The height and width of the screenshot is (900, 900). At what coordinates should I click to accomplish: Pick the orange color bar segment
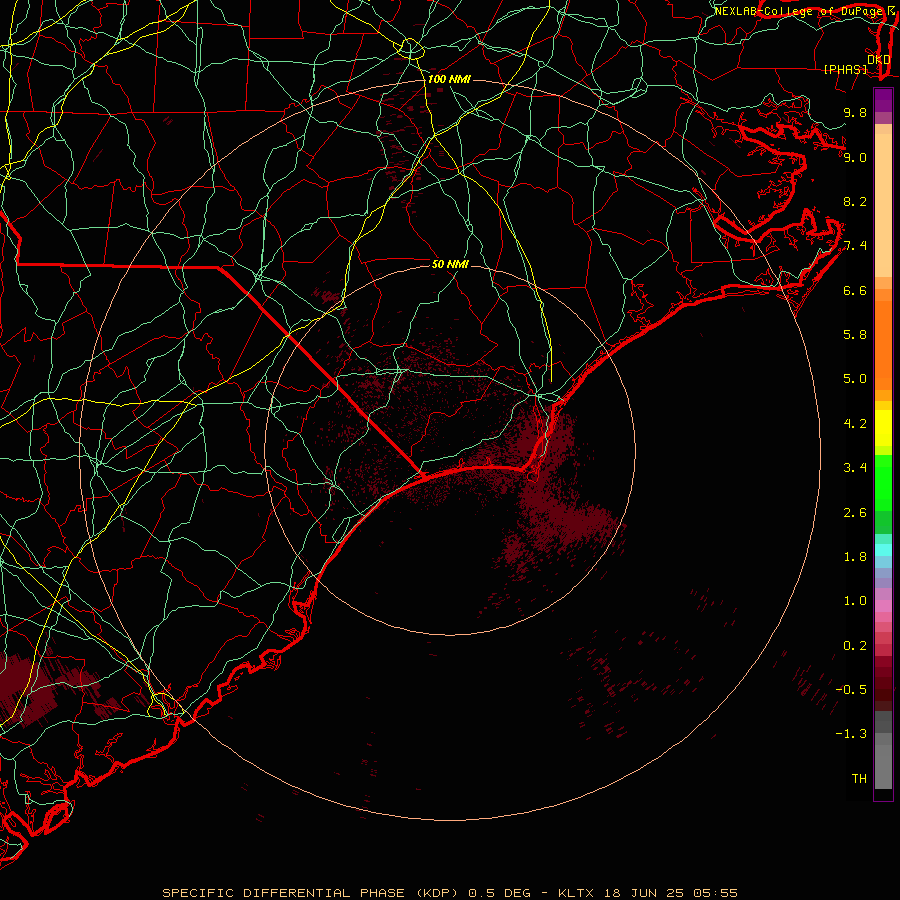point(883,345)
